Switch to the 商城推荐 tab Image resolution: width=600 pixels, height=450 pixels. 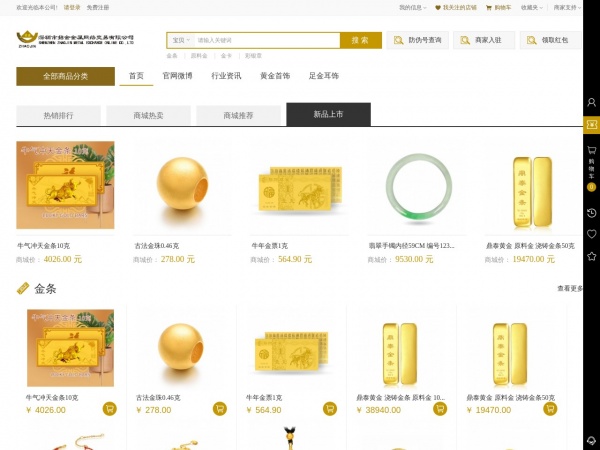[x=238, y=115]
